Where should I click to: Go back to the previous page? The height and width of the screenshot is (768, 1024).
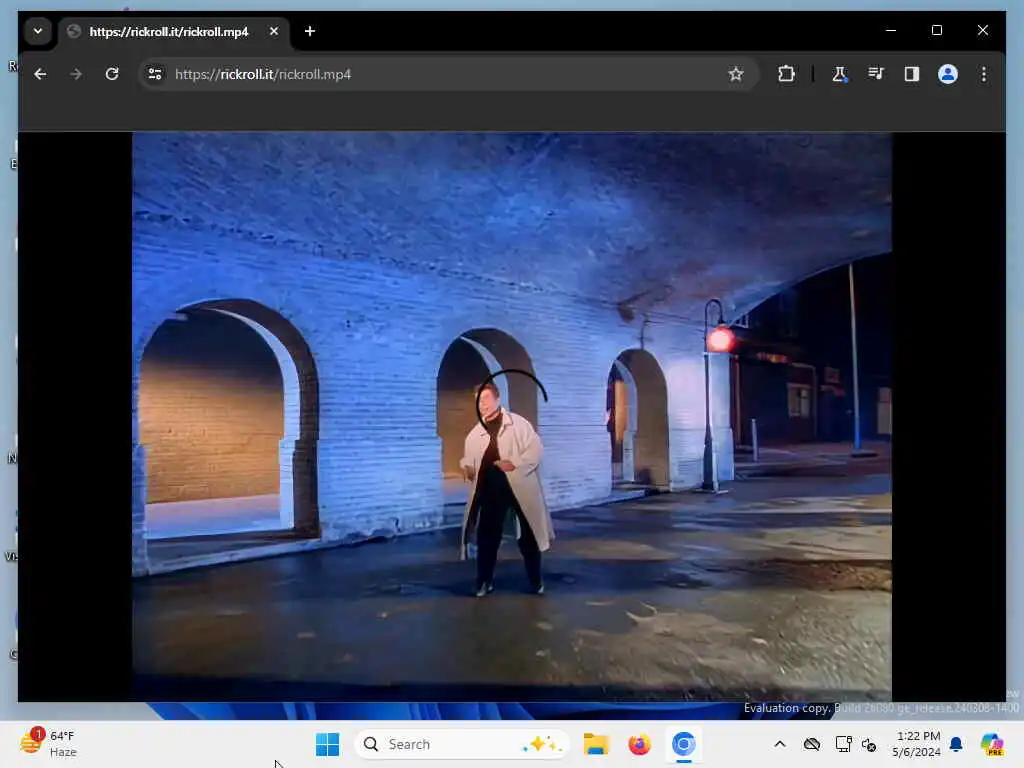pyautogui.click(x=40, y=74)
